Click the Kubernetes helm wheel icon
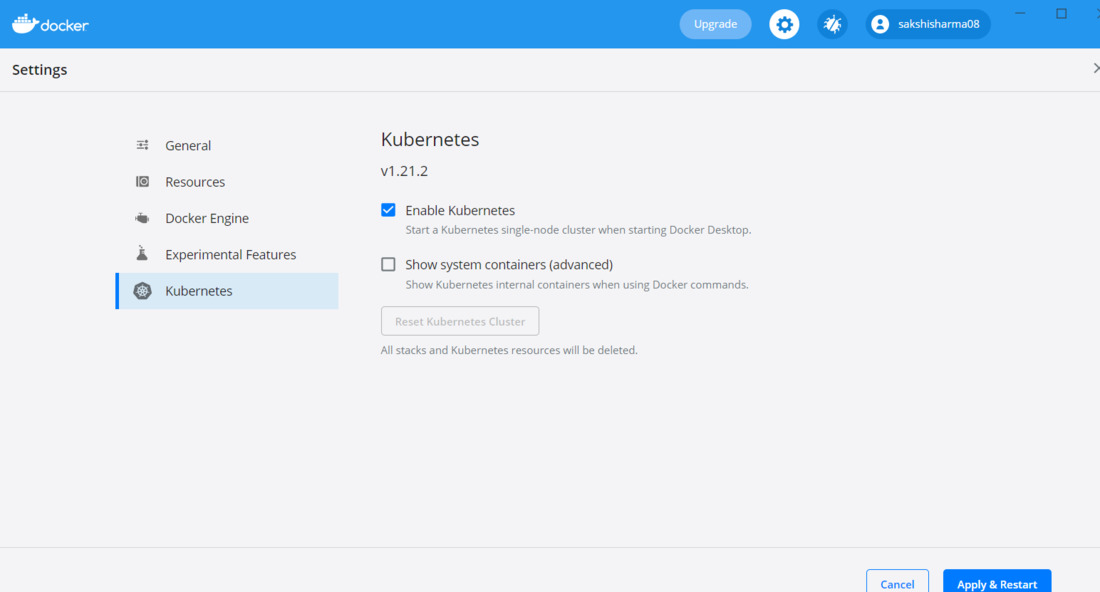Image resolution: width=1100 pixels, height=592 pixels. coord(142,290)
